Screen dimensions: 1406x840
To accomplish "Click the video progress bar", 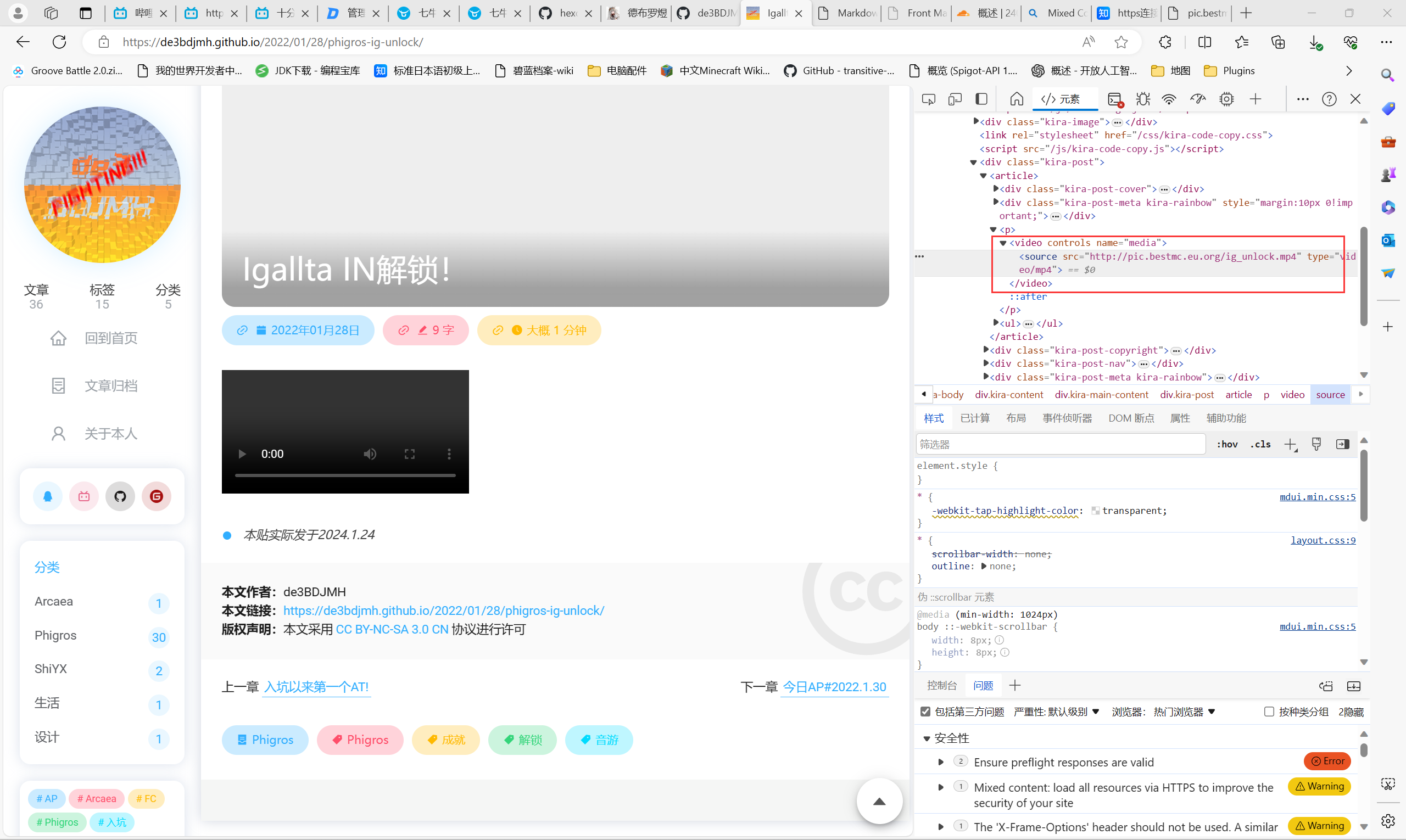I will tap(345, 475).
